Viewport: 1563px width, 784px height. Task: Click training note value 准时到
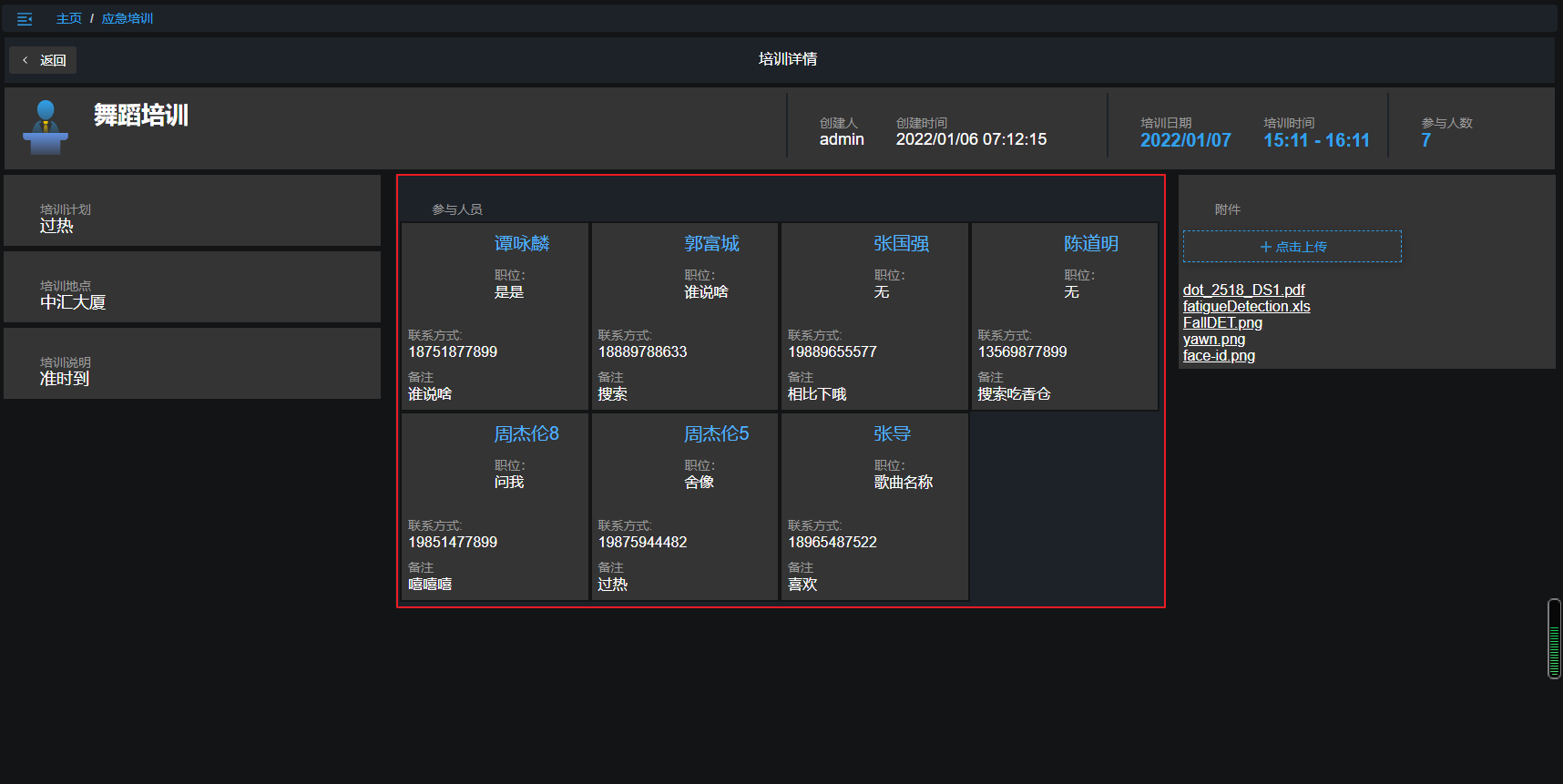[x=65, y=379]
